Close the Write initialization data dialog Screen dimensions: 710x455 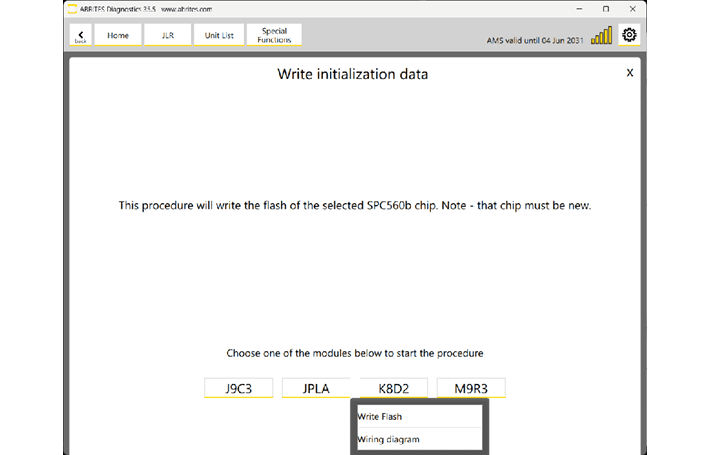tap(629, 73)
